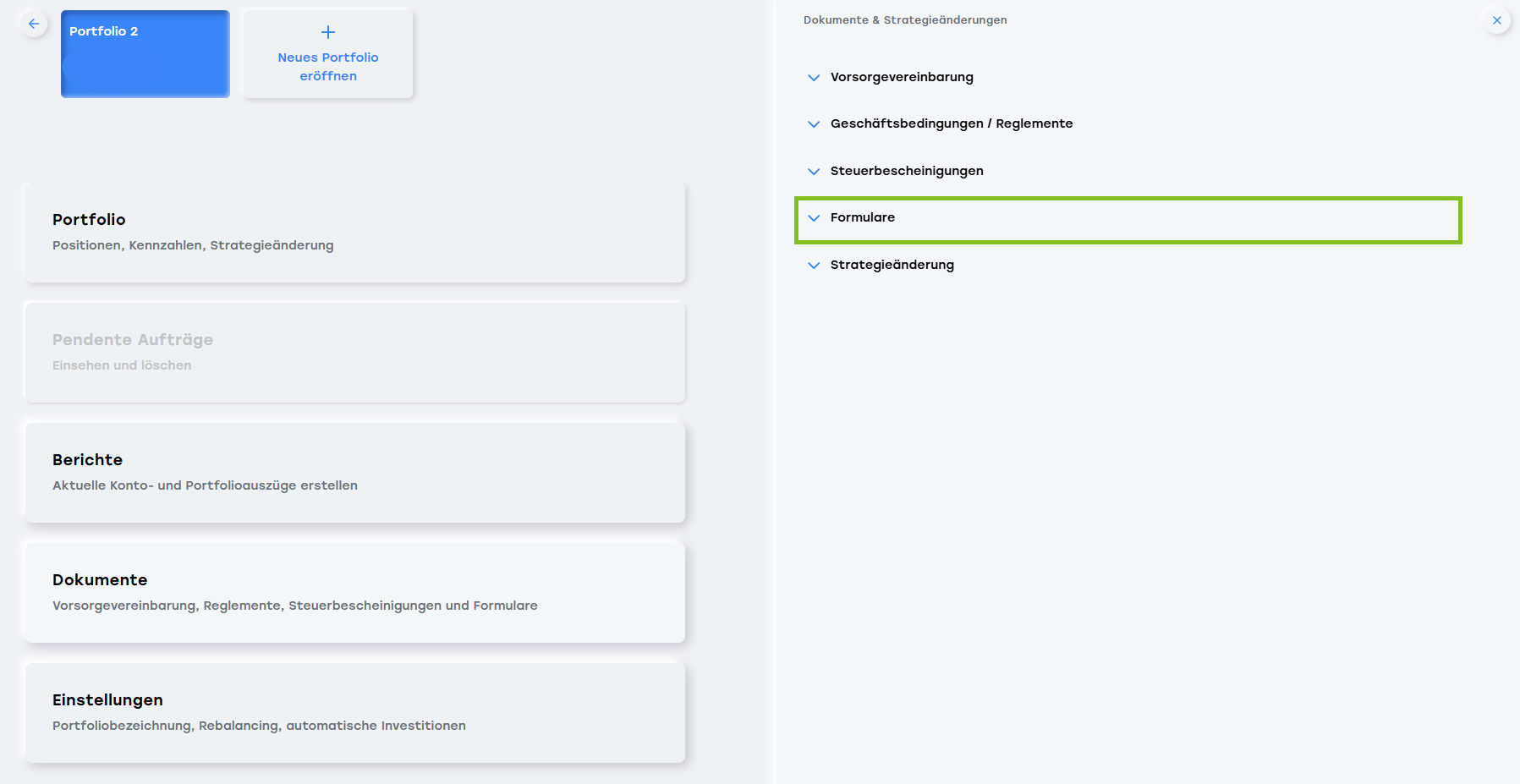Open the Formulare label
This screenshot has height=784, width=1520.
(863, 217)
